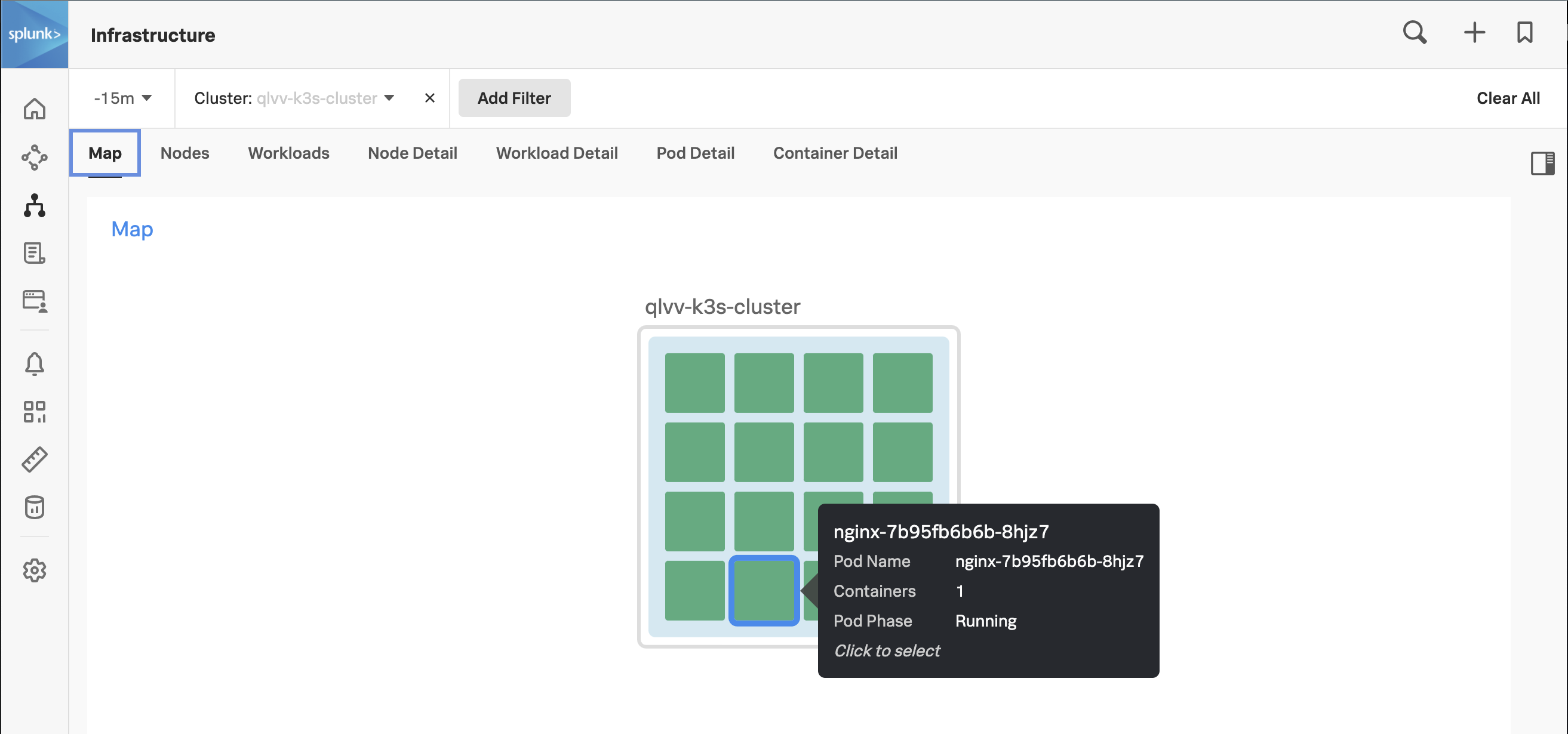Click the Splunk logo home link

pyautogui.click(x=34, y=35)
